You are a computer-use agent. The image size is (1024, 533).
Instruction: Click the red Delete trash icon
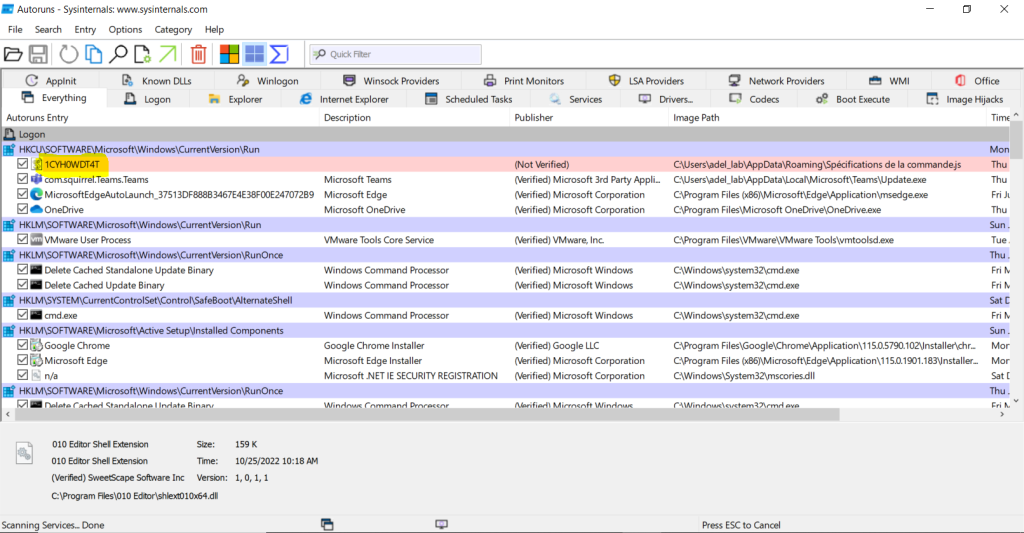point(199,54)
